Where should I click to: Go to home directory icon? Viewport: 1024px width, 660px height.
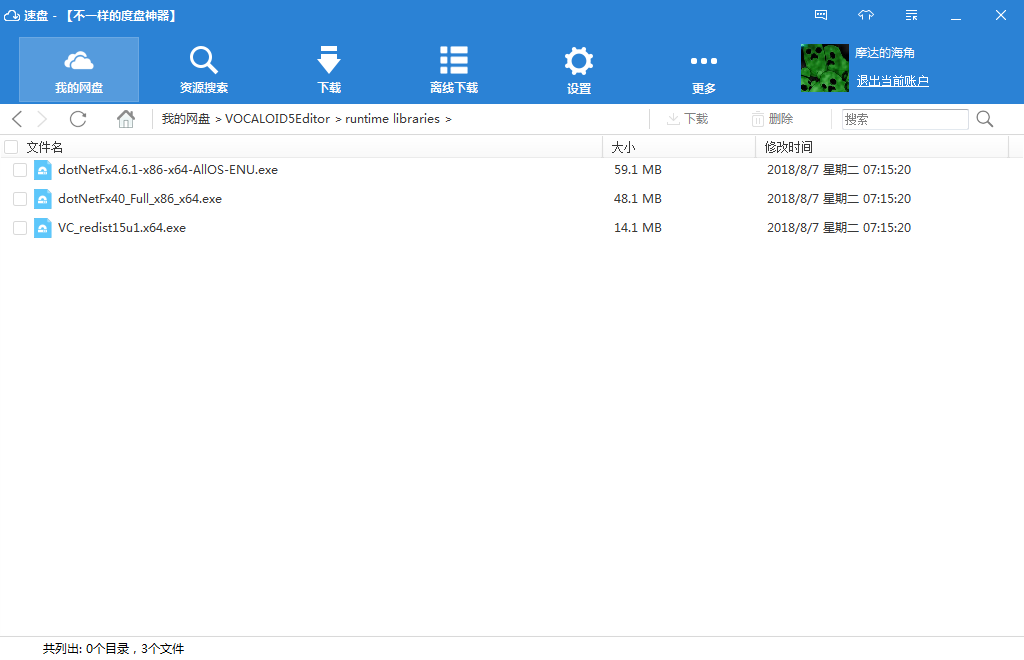tap(126, 119)
